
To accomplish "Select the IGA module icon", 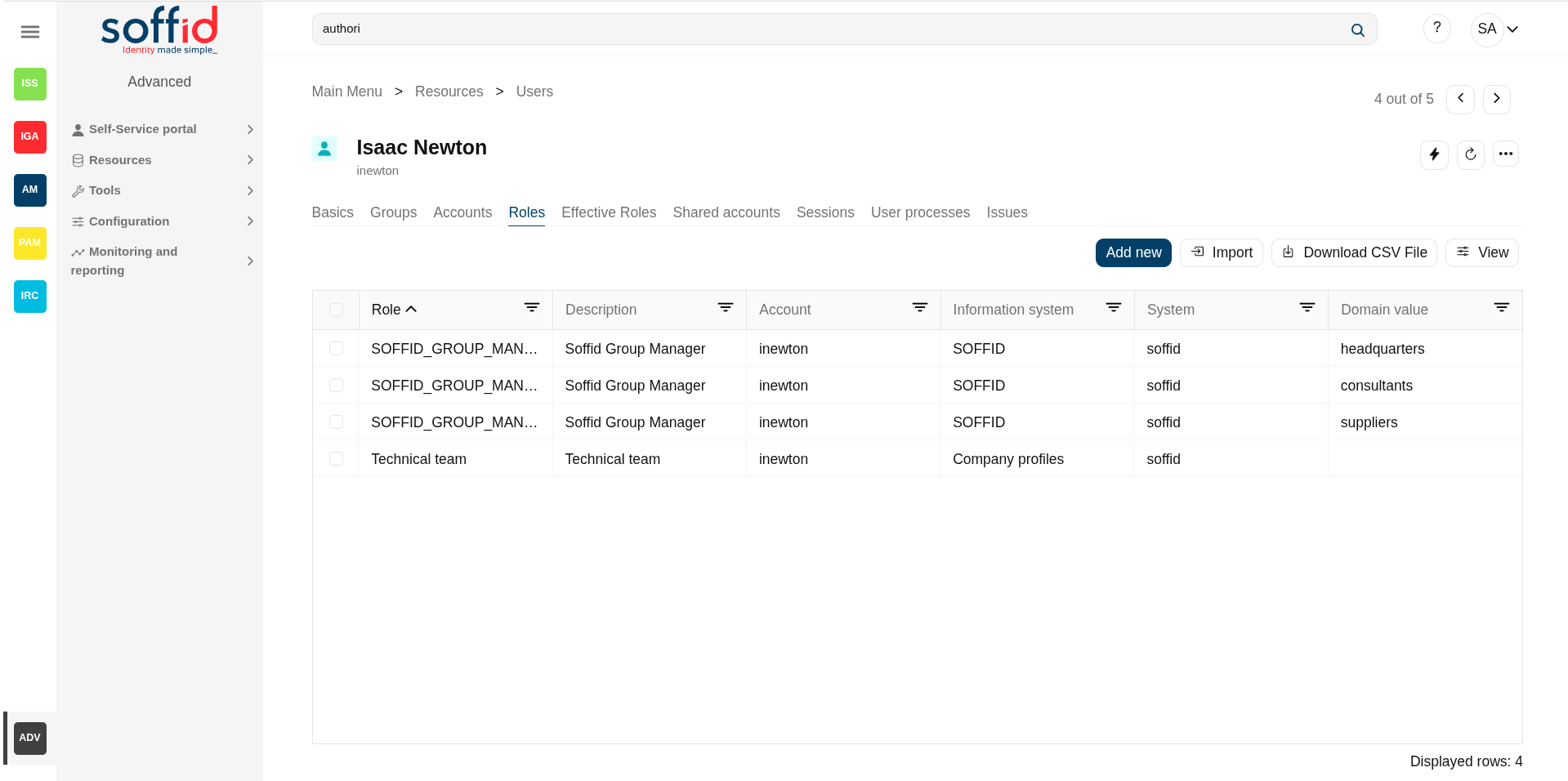I will point(30,136).
